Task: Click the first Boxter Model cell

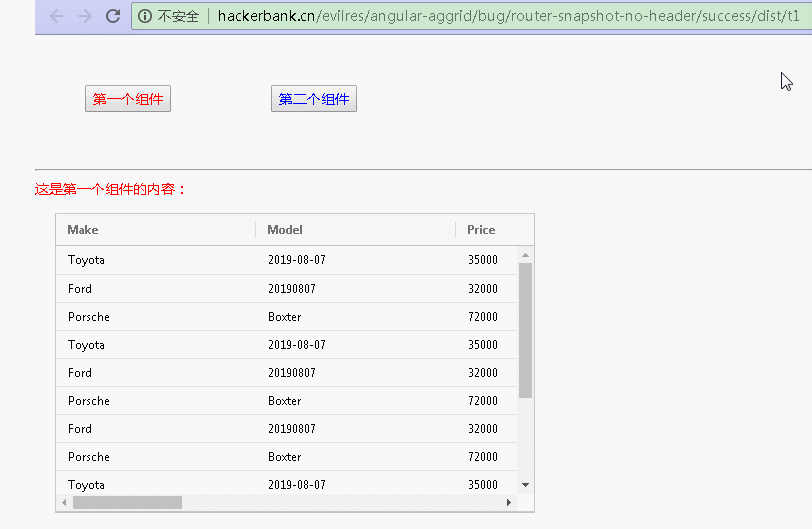Action: pyautogui.click(x=356, y=317)
